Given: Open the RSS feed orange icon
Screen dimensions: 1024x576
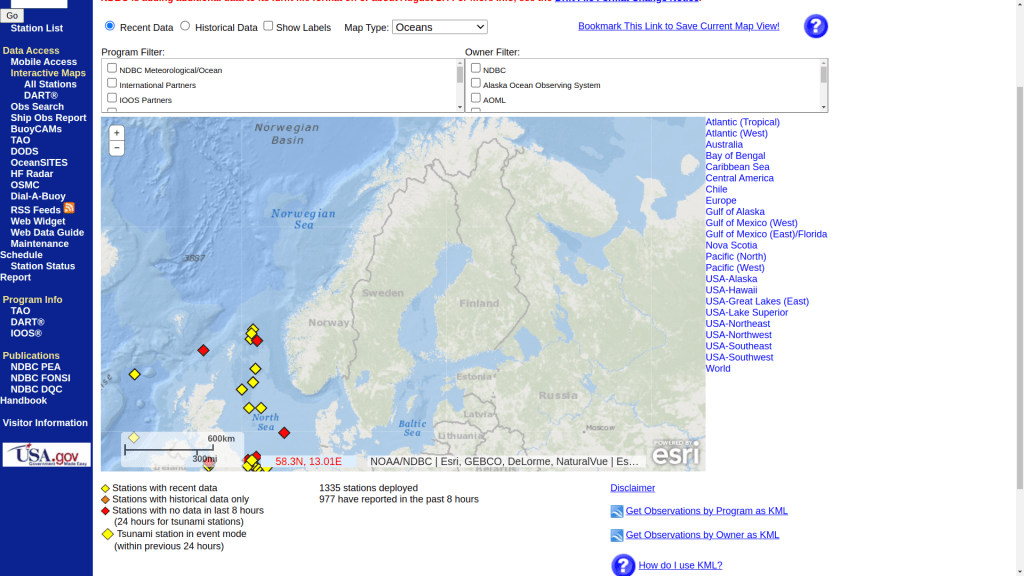Looking at the screenshot, I should pos(69,208).
